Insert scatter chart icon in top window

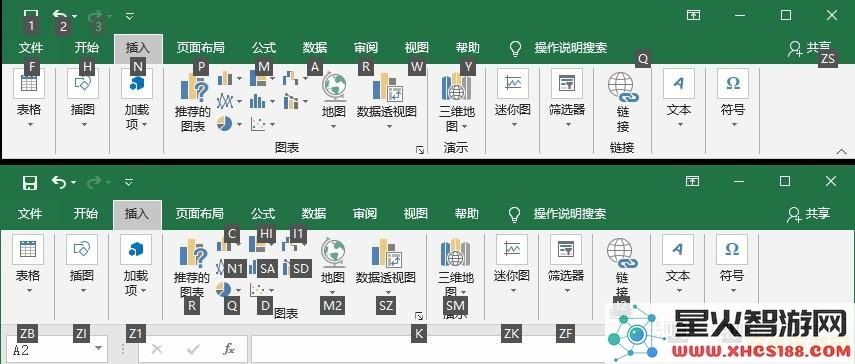(x=257, y=124)
